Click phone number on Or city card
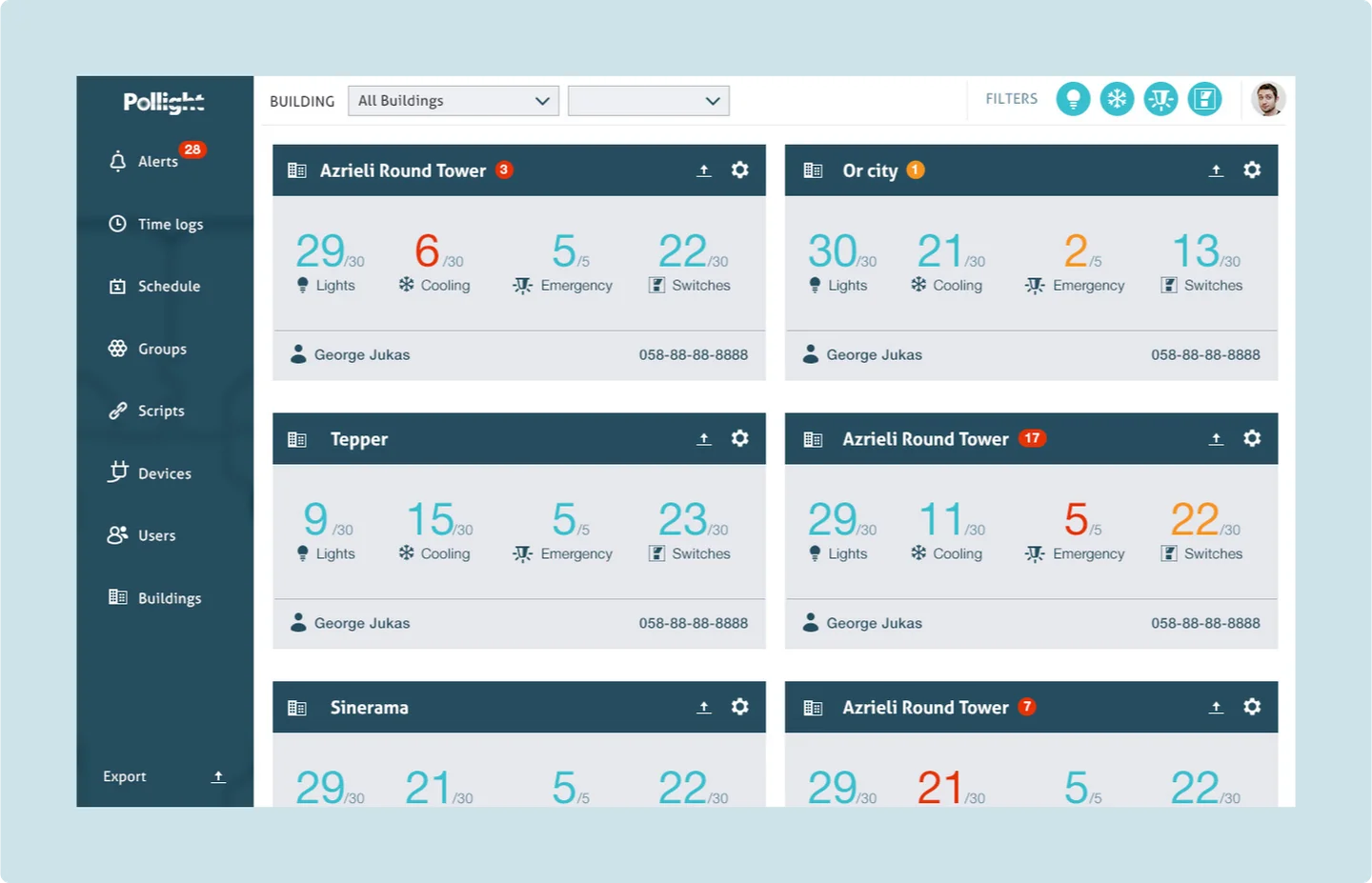The image size is (1372, 883). click(x=1205, y=354)
